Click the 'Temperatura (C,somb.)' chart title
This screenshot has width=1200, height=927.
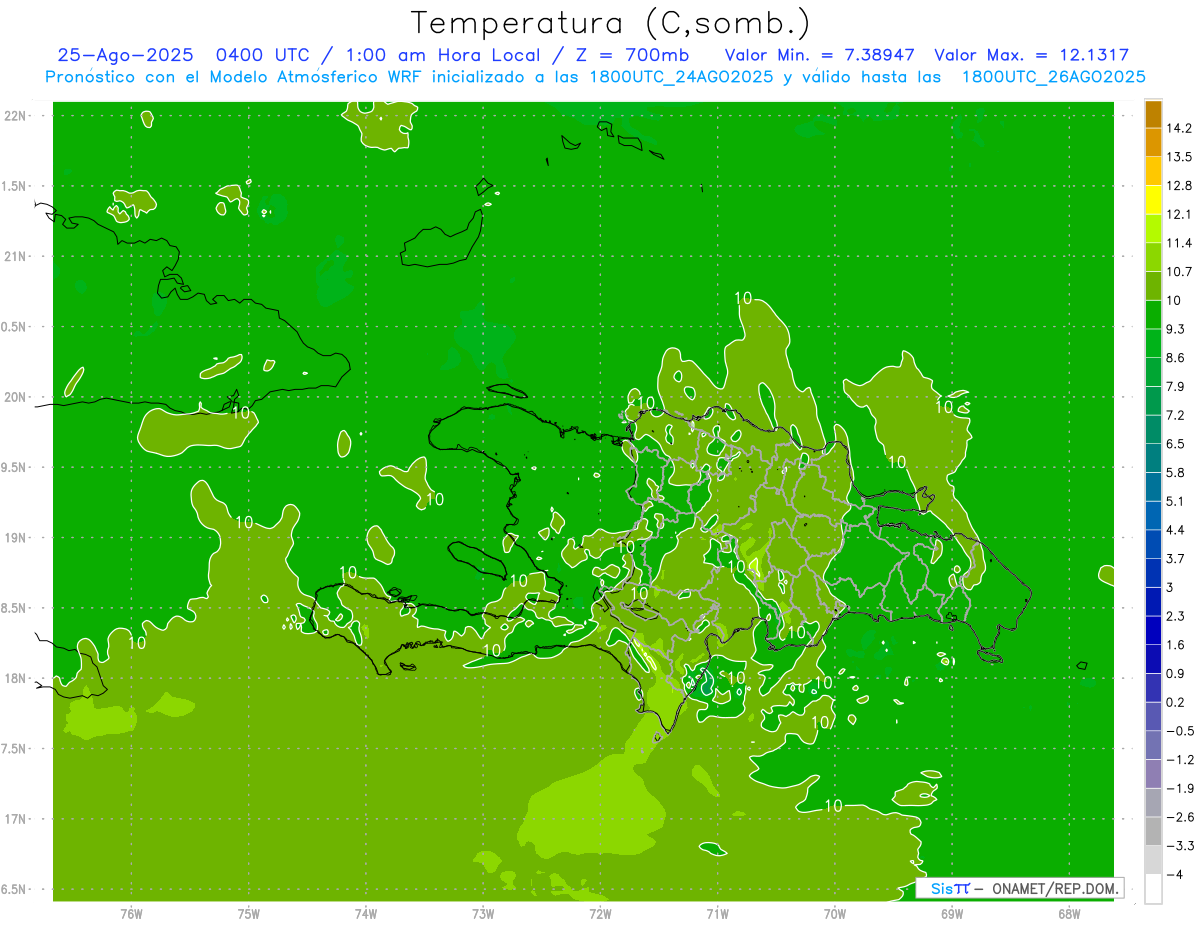tap(610, 23)
